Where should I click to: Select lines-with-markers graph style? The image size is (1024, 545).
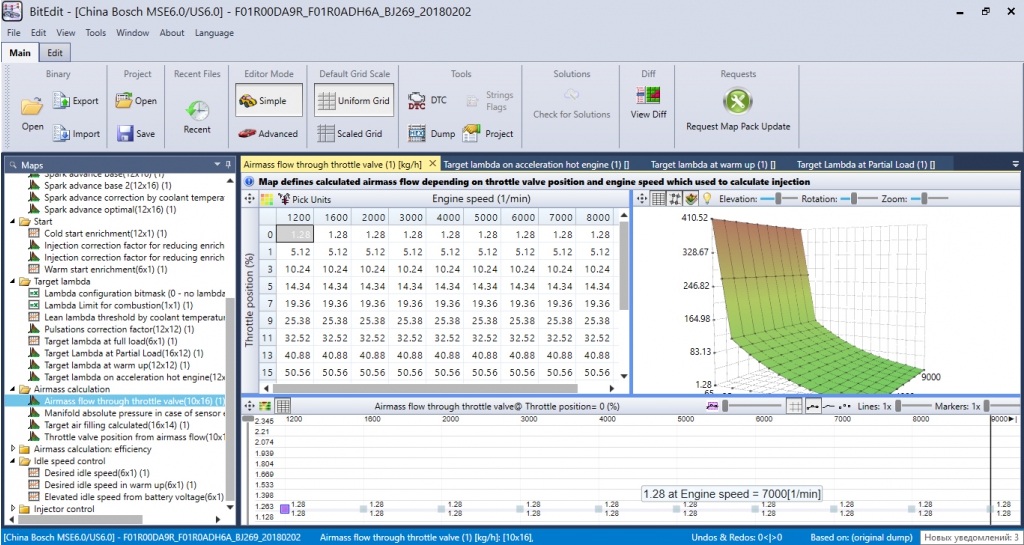pos(813,406)
